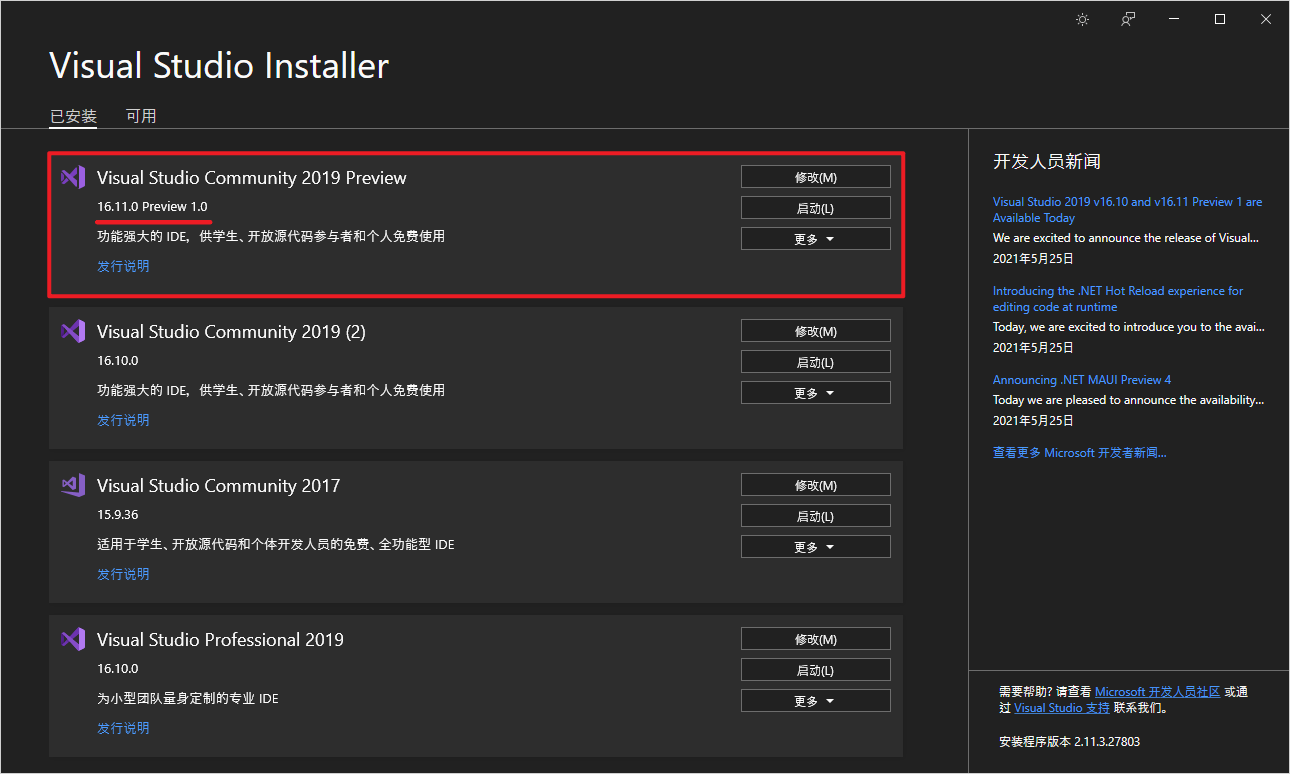Click Visual Studio Community 2019 Preview logo icon
This screenshot has width=1290, height=774.
(72, 177)
